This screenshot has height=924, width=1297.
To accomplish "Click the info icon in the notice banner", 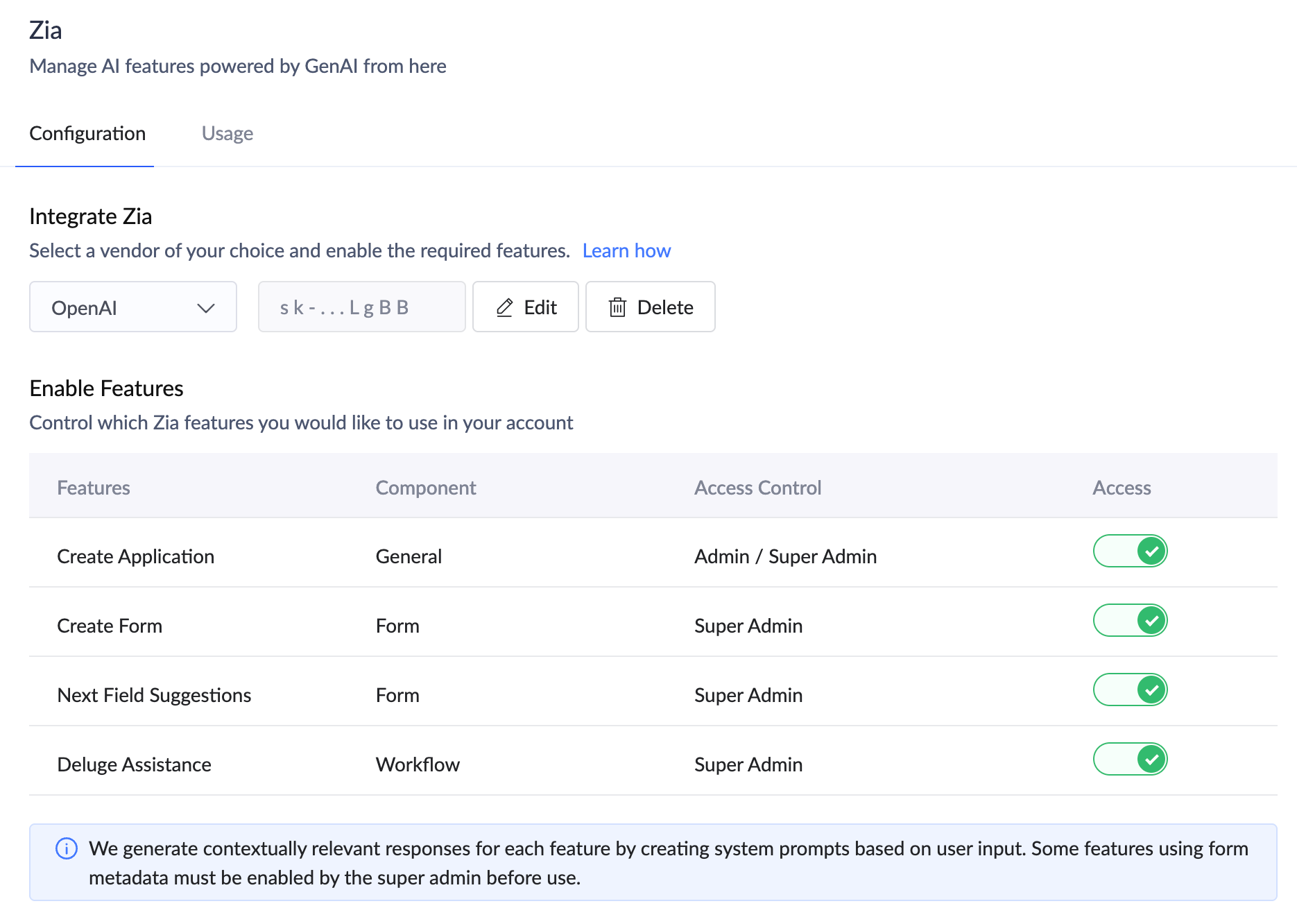I will 67,848.
